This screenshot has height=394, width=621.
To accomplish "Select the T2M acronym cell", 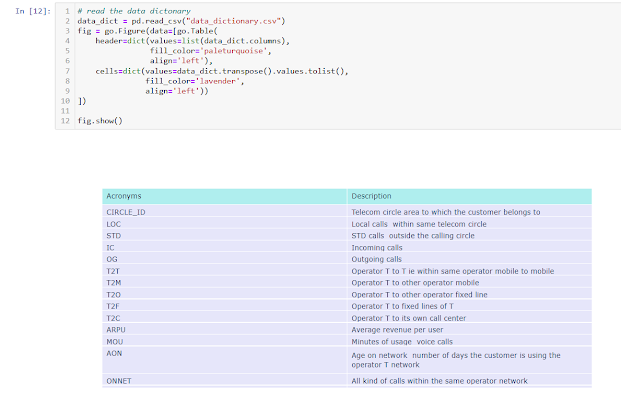I will (x=225, y=283).
